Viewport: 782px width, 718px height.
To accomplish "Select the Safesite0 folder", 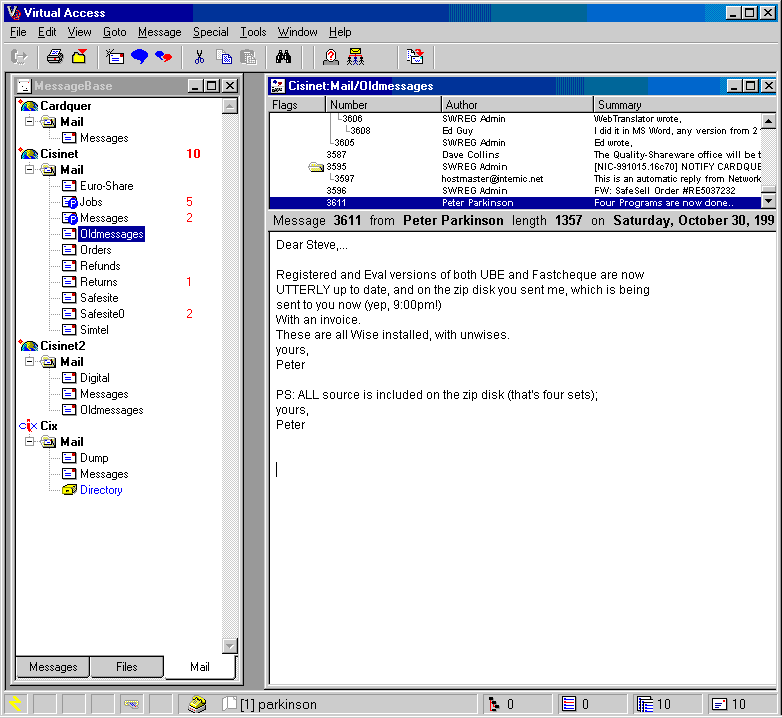I will (x=102, y=314).
